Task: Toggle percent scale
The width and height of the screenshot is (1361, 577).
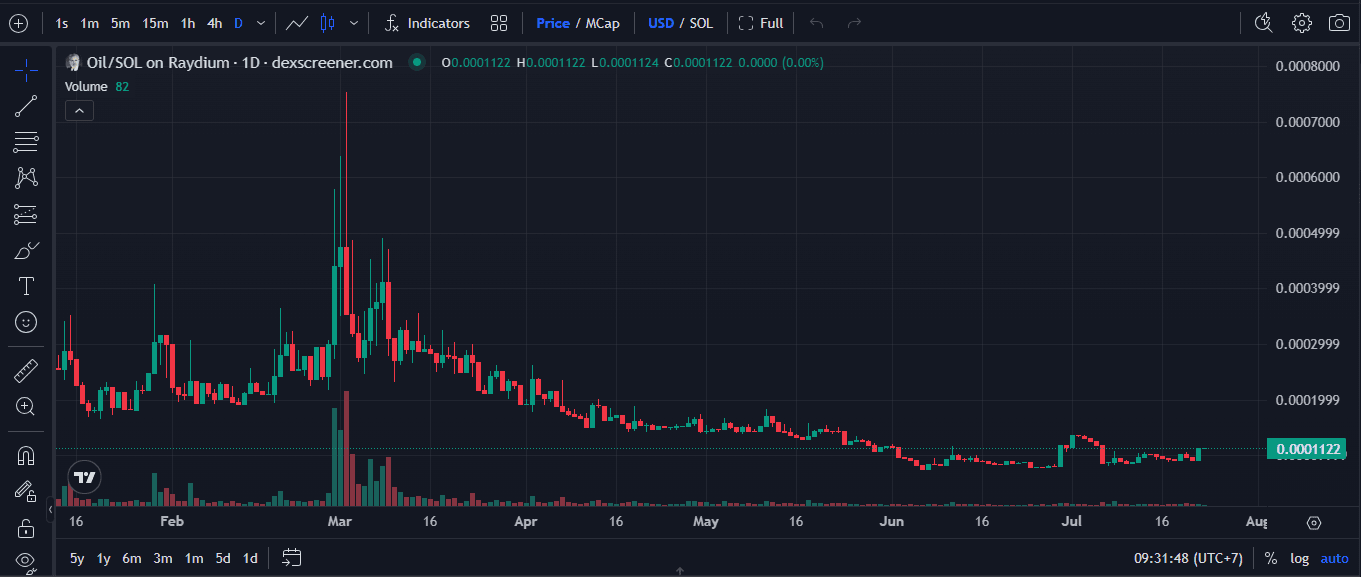Action: (1271, 558)
